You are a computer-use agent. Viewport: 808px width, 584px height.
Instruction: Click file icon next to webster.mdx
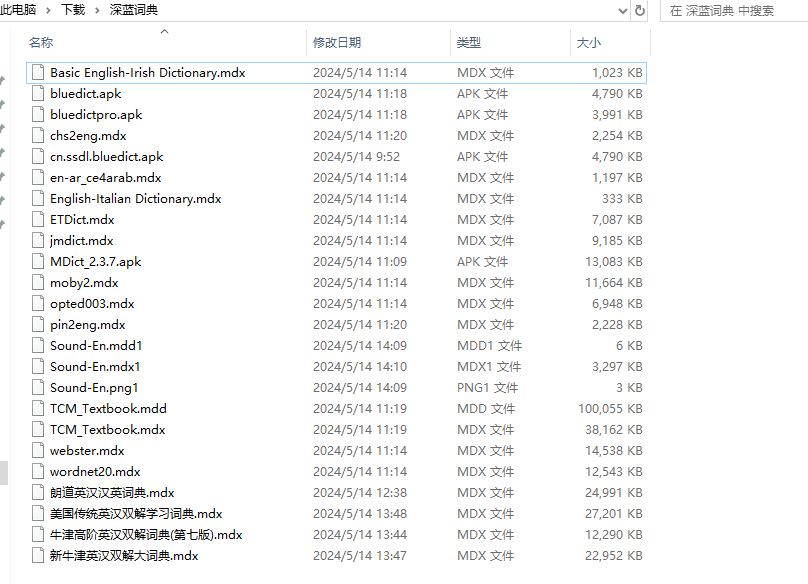[x=38, y=451]
